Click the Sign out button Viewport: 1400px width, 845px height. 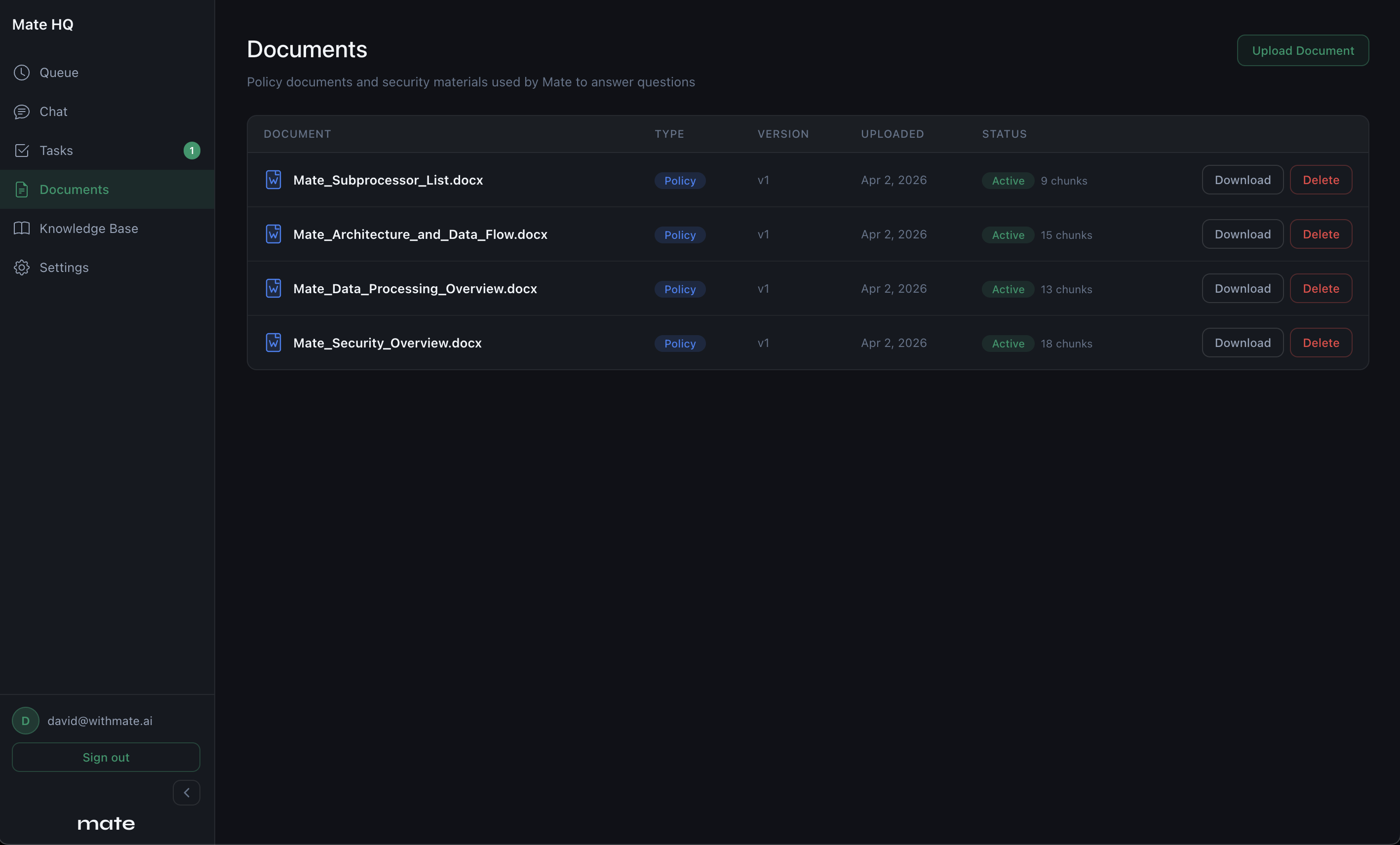[x=106, y=758]
